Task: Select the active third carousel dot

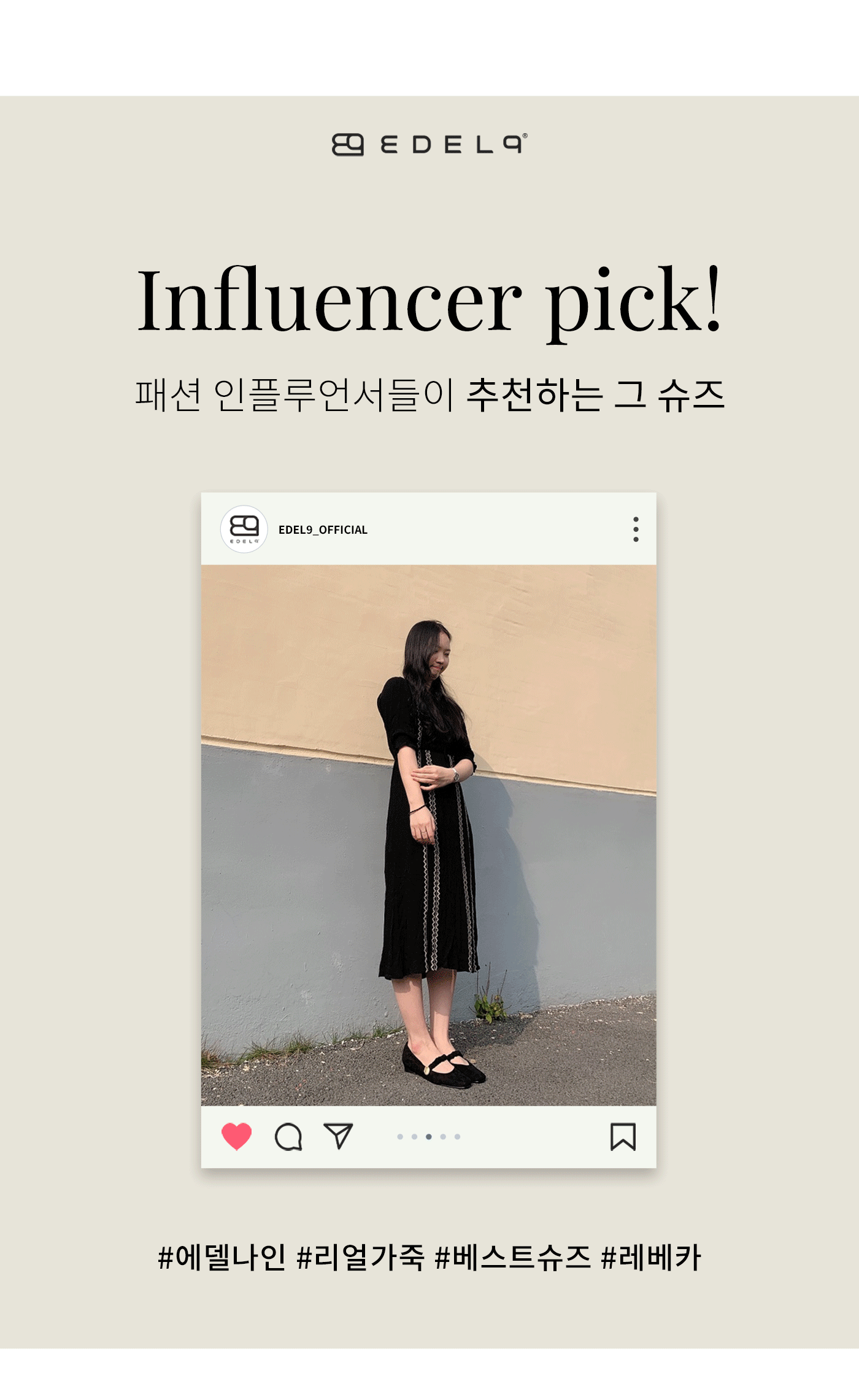Action: pyautogui.click(x=428, y=1137)
